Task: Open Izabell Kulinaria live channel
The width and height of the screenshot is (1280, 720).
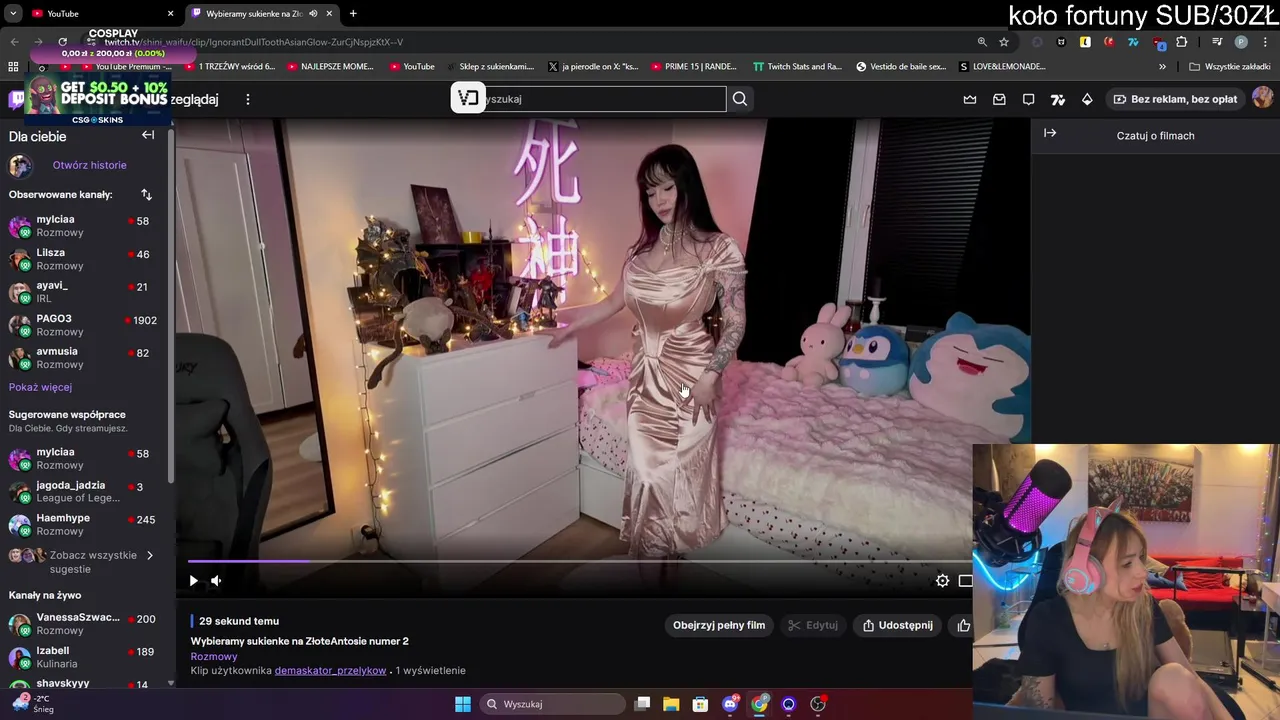Action: [x=85, y=656]
